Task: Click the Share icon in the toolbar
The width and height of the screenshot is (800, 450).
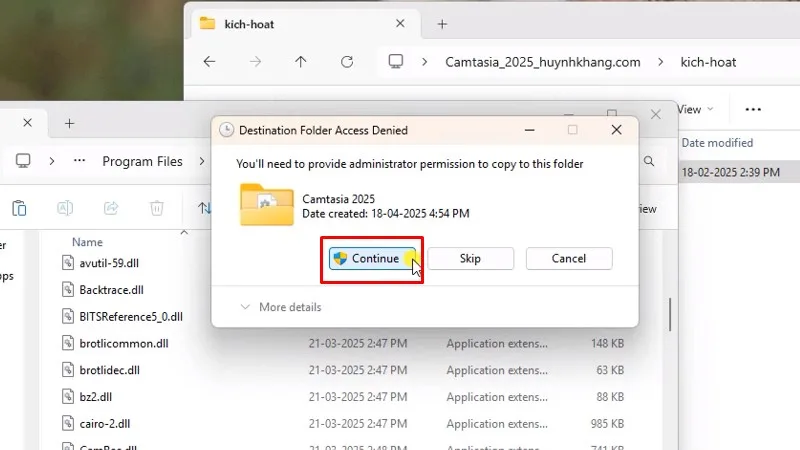Action: click(x=111, y=208)
